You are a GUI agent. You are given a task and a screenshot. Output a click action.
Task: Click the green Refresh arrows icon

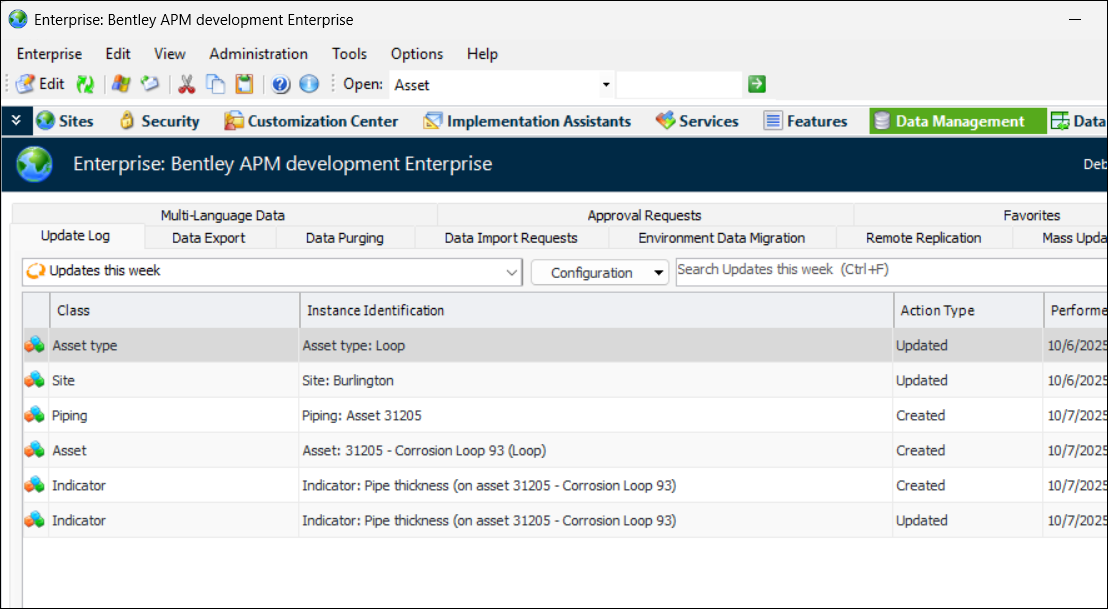tap(86, 84)
